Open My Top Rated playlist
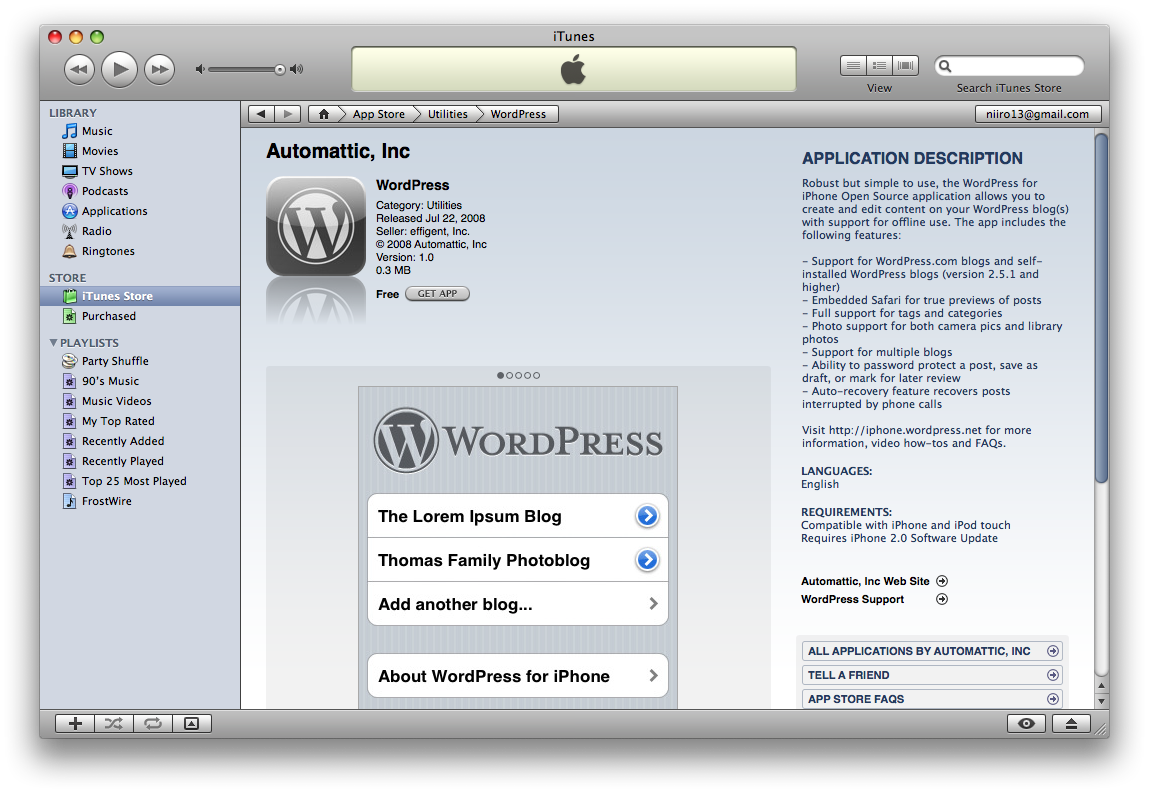Viewport: 1149px width, 793px height. coord(140,421)
